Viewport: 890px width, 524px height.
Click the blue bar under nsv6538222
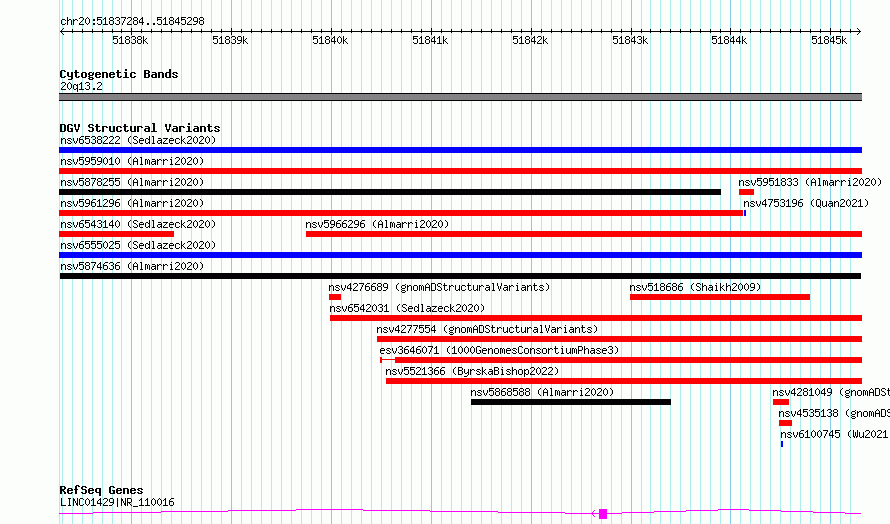[460, 150]
